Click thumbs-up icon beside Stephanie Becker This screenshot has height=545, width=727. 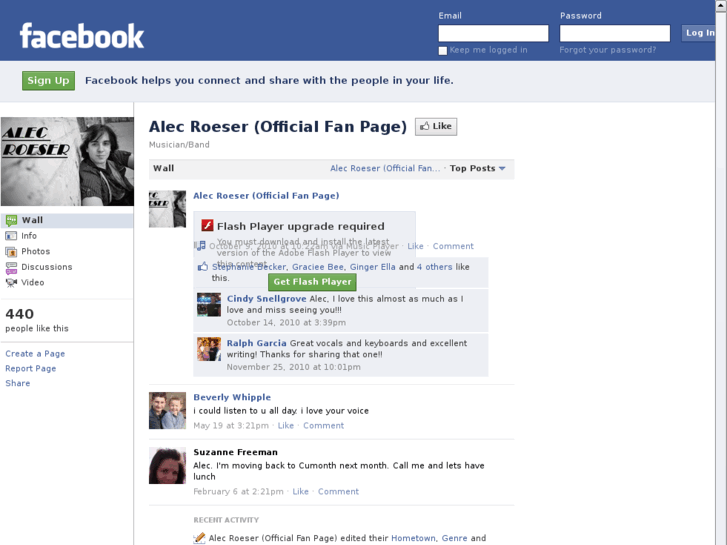(x=203, y=267)
